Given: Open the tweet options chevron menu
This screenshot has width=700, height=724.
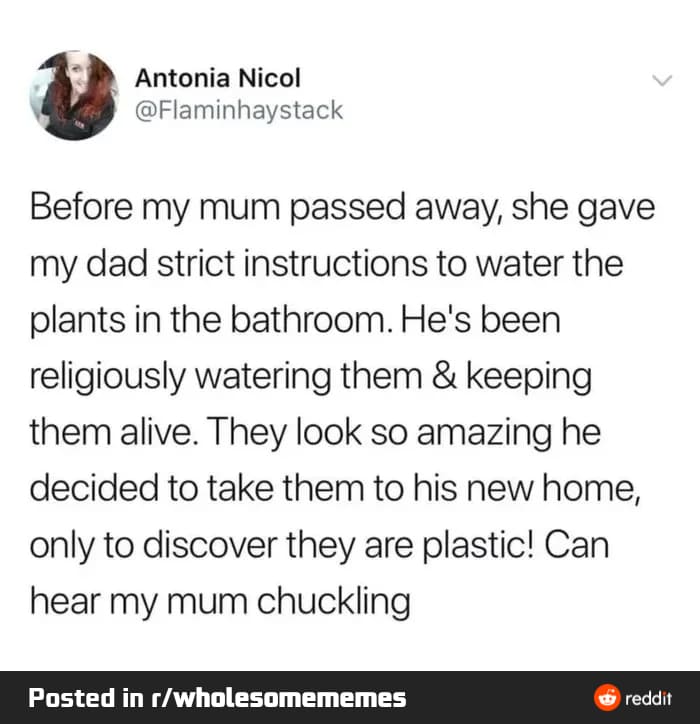Looking at the screenshot, I should pyautogui.click(x=660, y=81).
